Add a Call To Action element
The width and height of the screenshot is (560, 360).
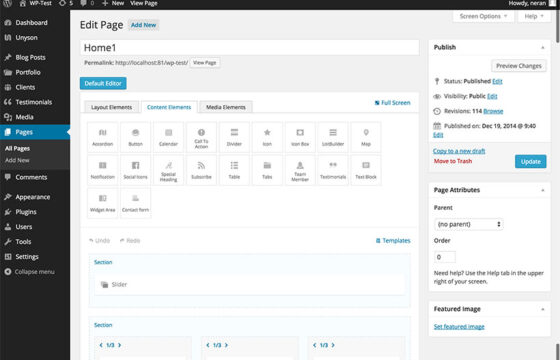click(x=201, y=138)
